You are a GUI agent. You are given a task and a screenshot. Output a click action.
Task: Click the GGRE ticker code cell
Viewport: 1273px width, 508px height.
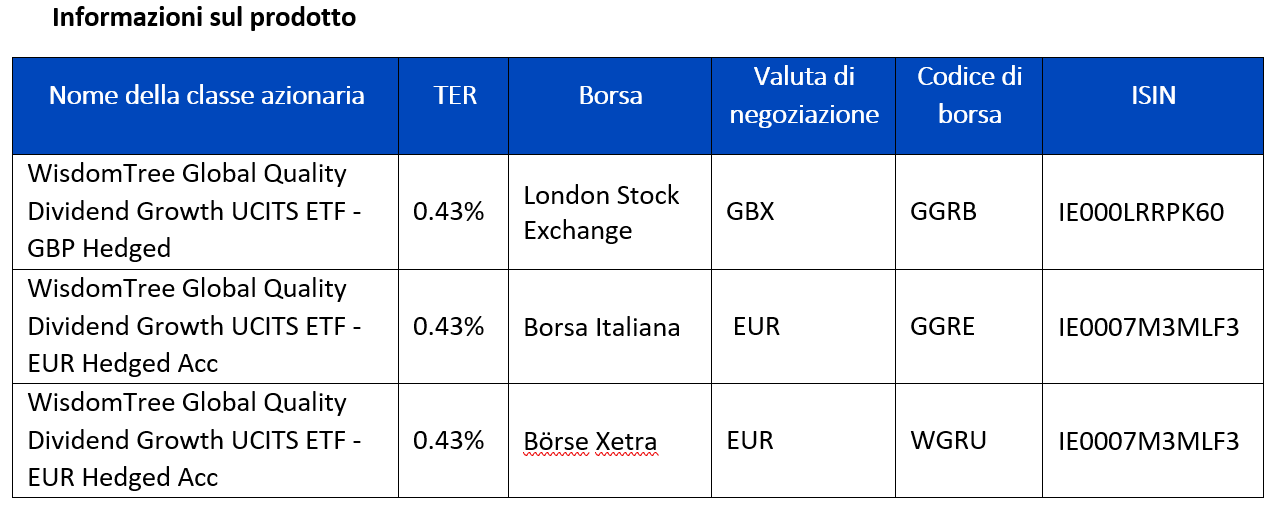tap(969, 326)
